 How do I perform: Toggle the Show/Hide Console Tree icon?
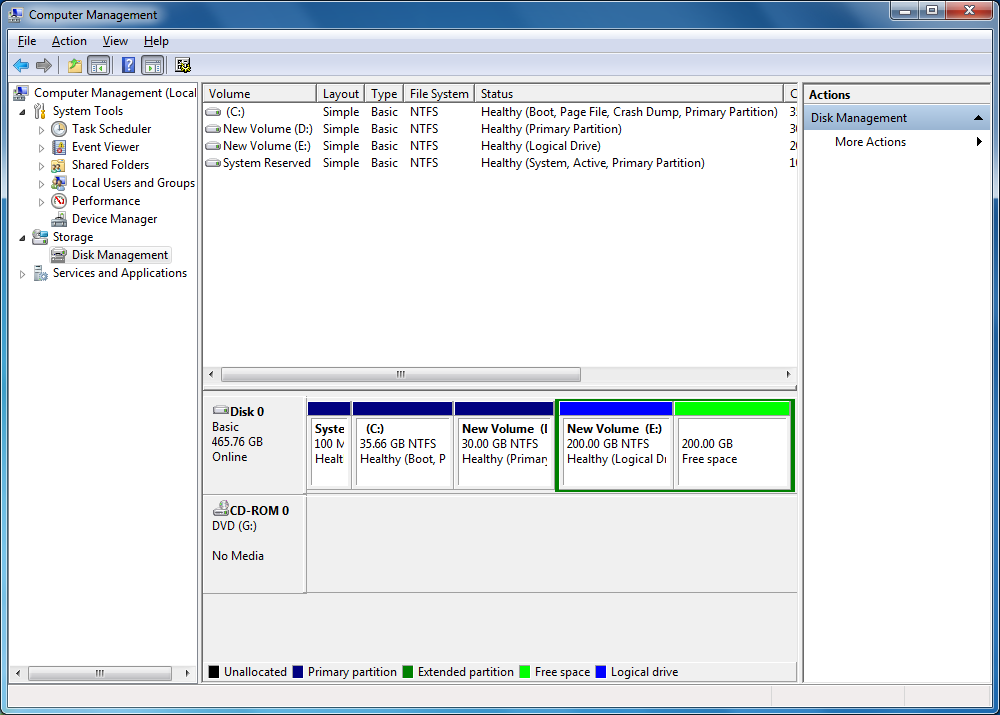pyautogui.click(x=98, y=65)
